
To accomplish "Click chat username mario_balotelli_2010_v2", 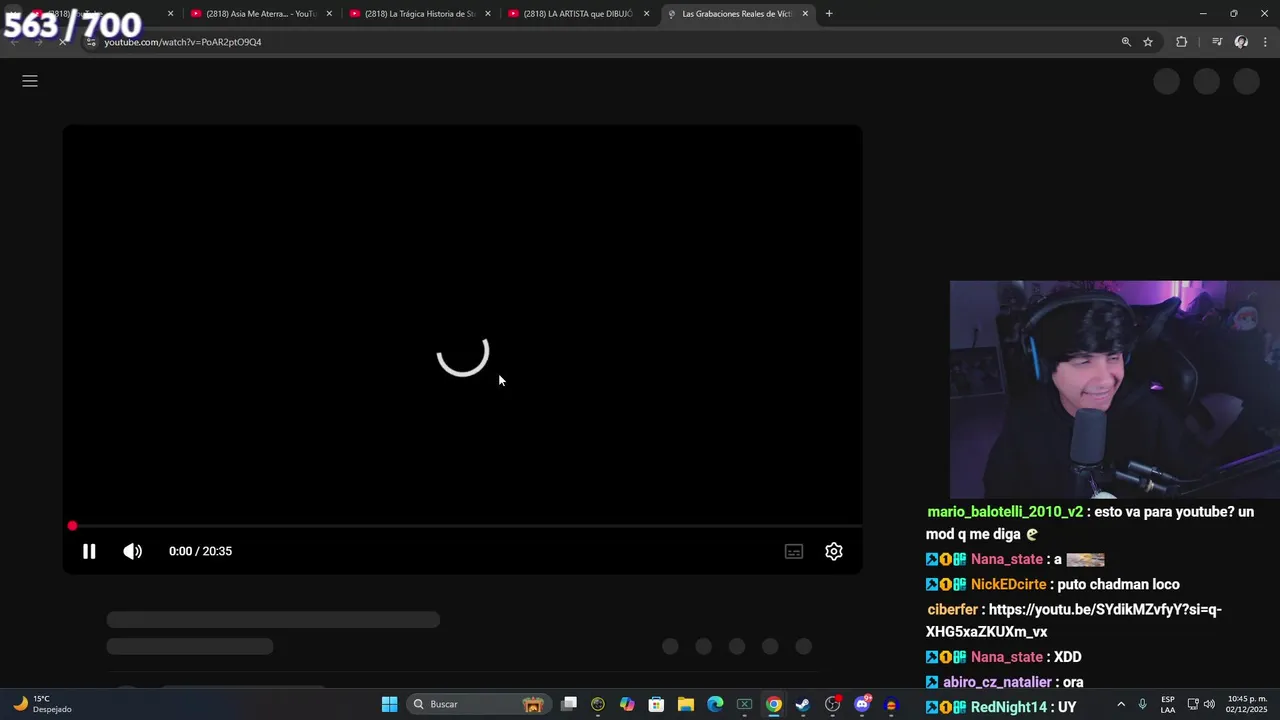I will pyautogui.click(x=1005, y=511).
